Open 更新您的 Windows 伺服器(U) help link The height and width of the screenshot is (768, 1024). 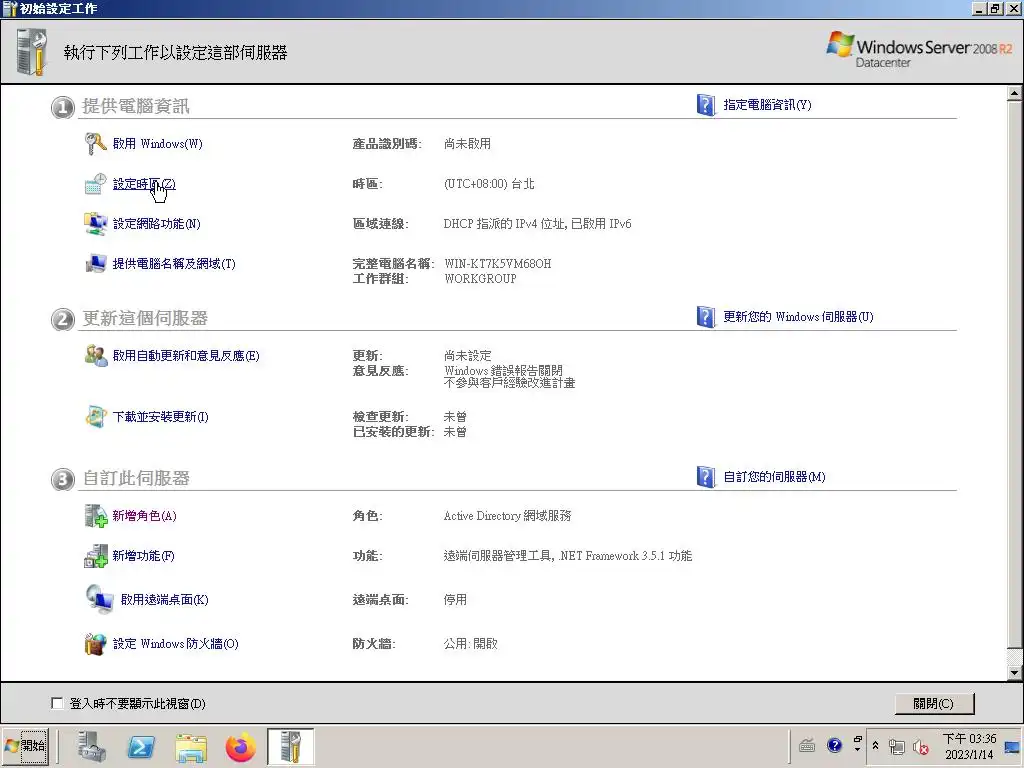pyautogui.click(x=798, y=317)
